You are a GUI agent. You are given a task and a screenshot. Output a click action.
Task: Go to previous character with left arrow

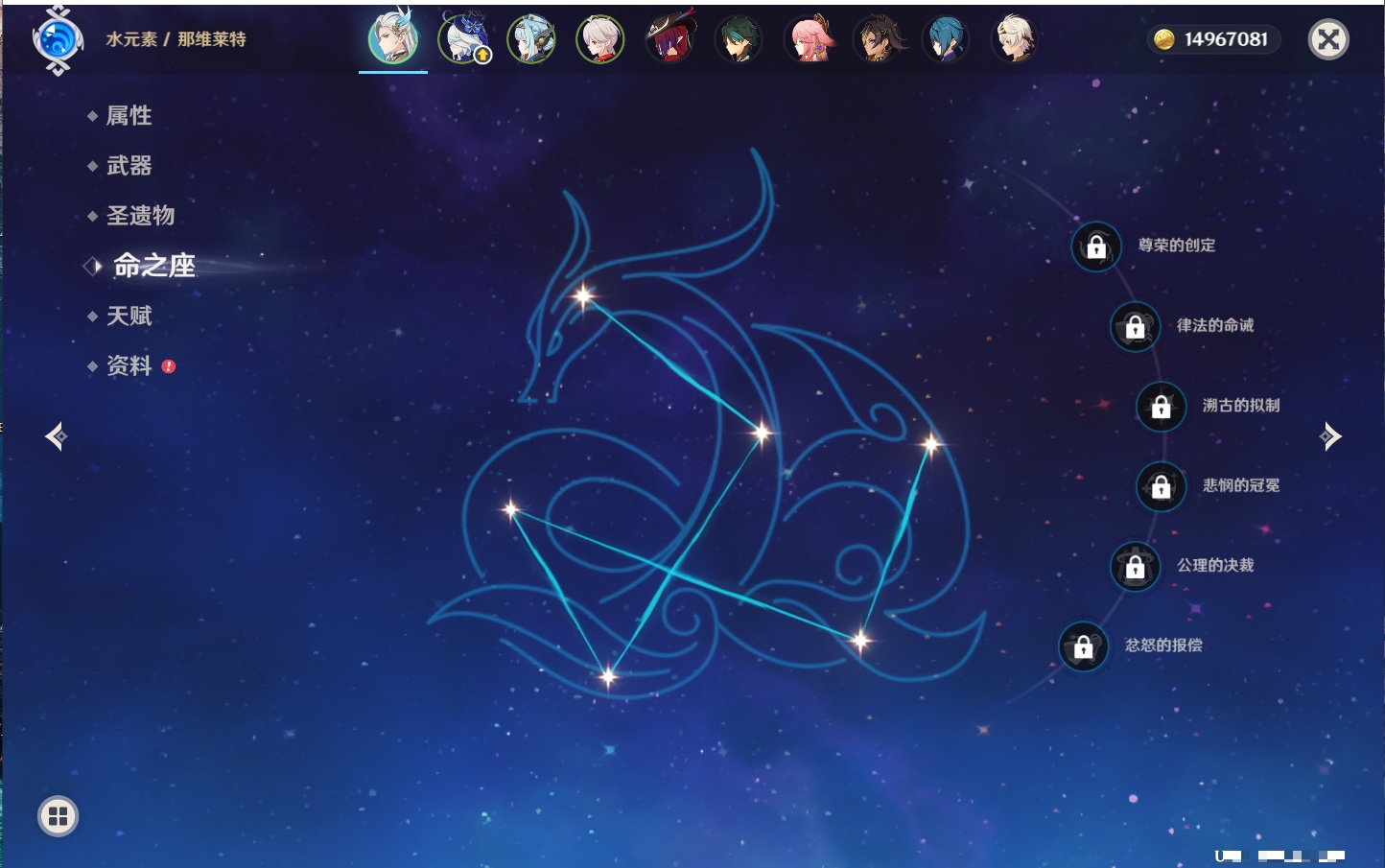point(56,436)
